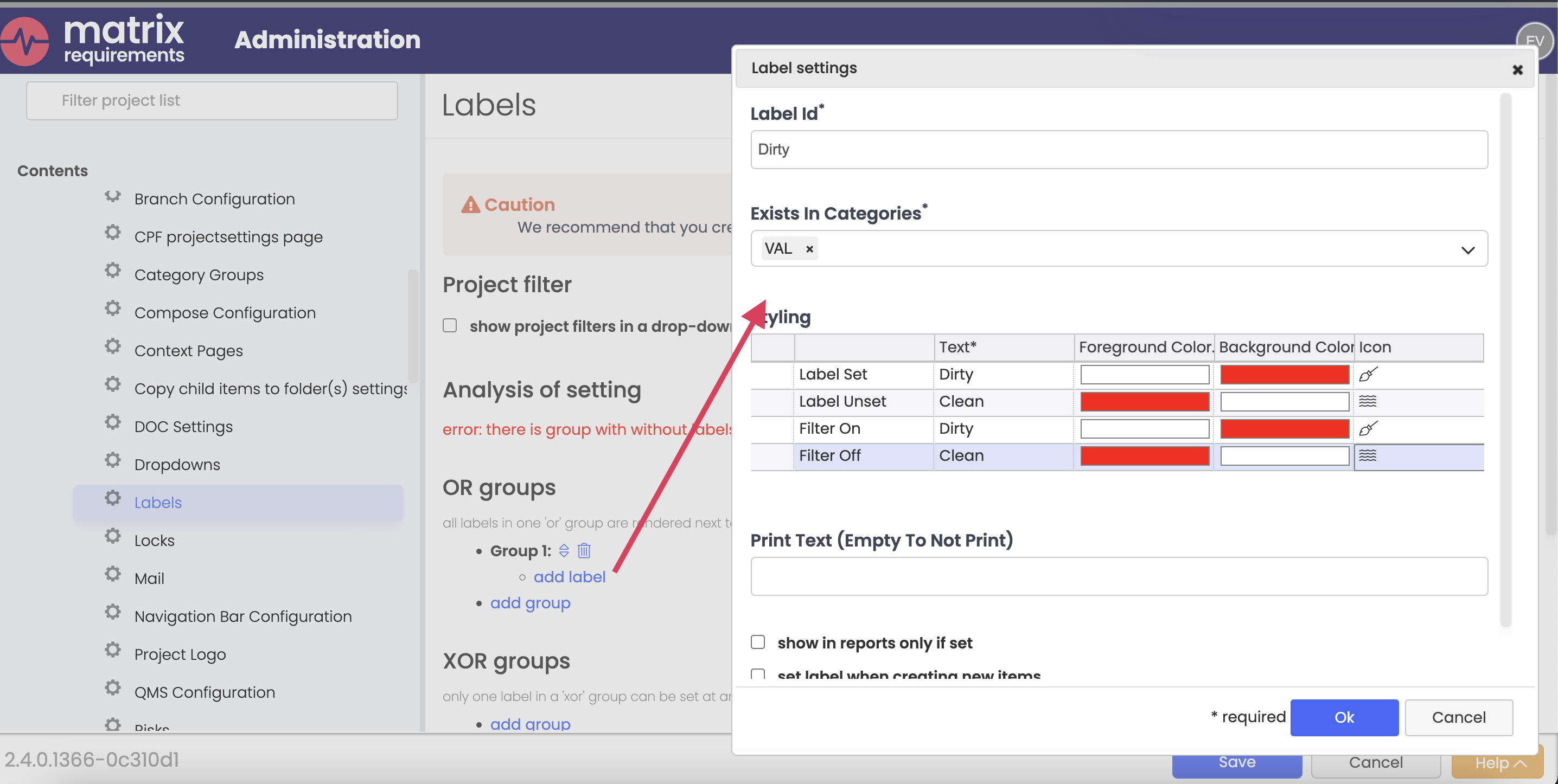Pick Label Set foreground color swatch

coord(1144,374)
